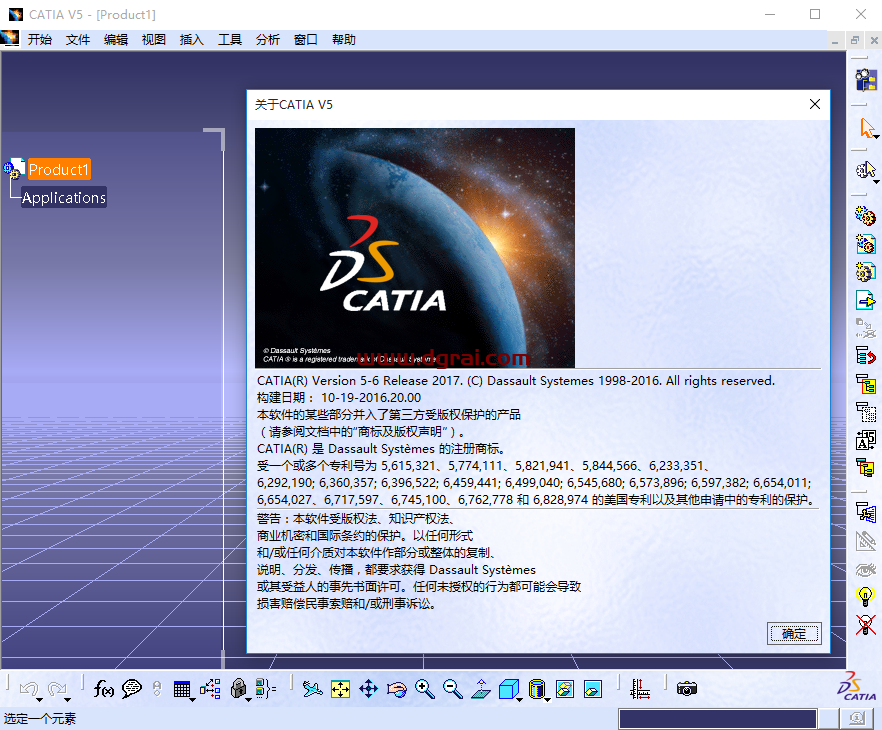Viewport: 882px width, 730px height.
Task: Click the New Component gears icon
Action: coord(866,216)
